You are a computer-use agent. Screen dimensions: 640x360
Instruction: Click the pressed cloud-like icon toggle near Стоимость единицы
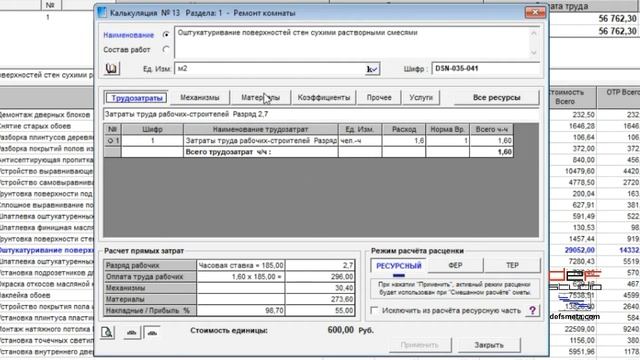click(x=153, y=332)
